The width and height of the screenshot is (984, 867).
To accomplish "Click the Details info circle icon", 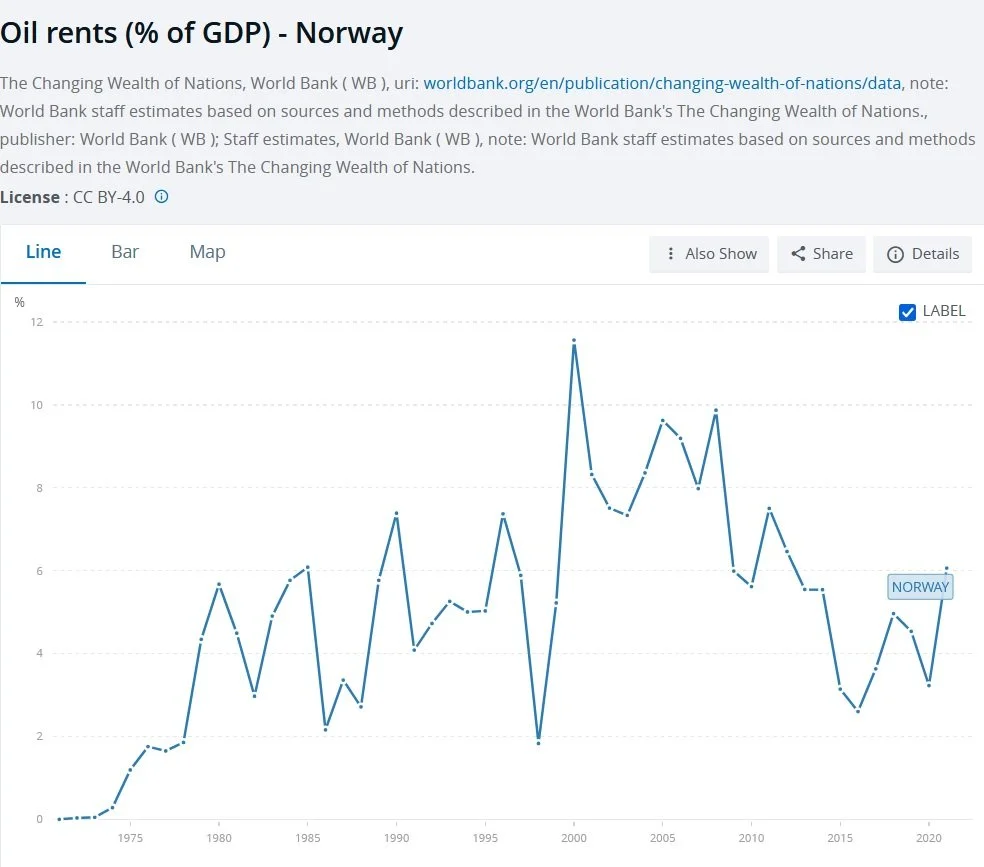I will [895, 254].
